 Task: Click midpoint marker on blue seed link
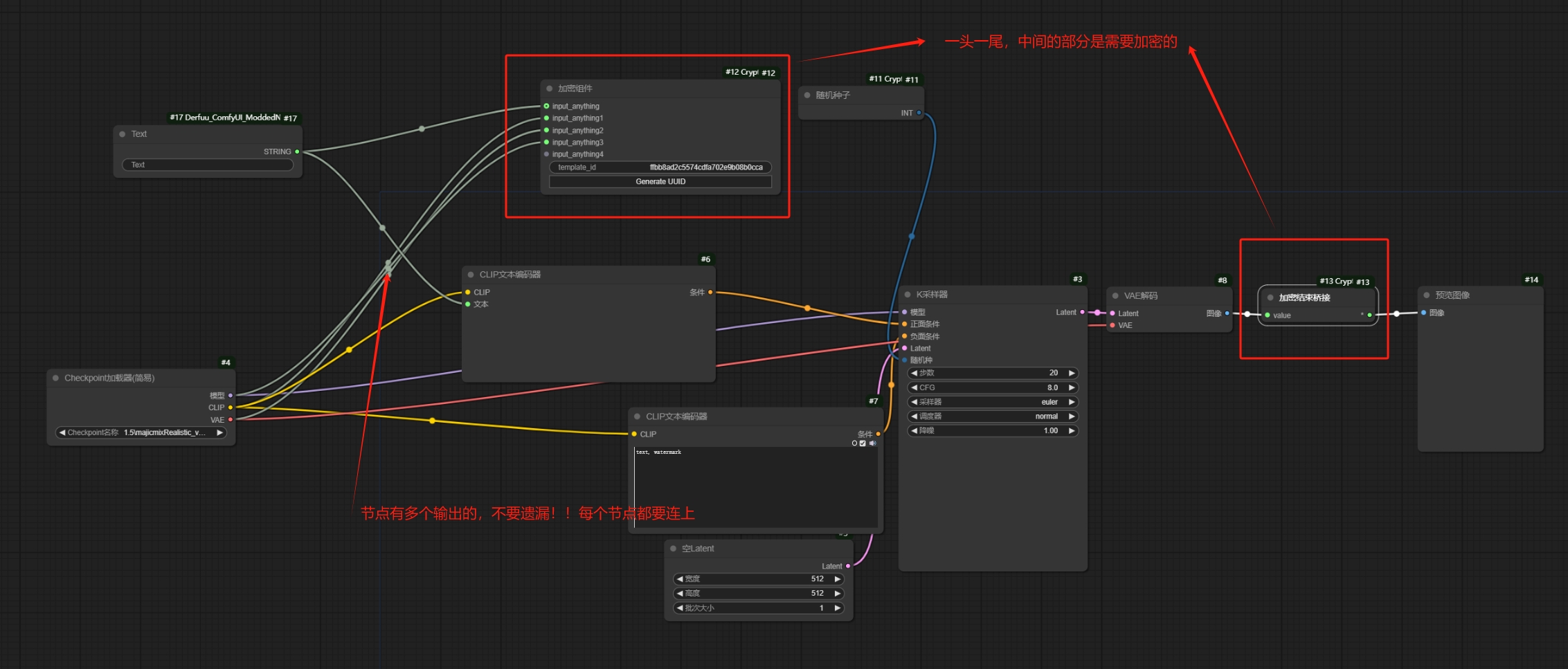(x=912, y=237)
